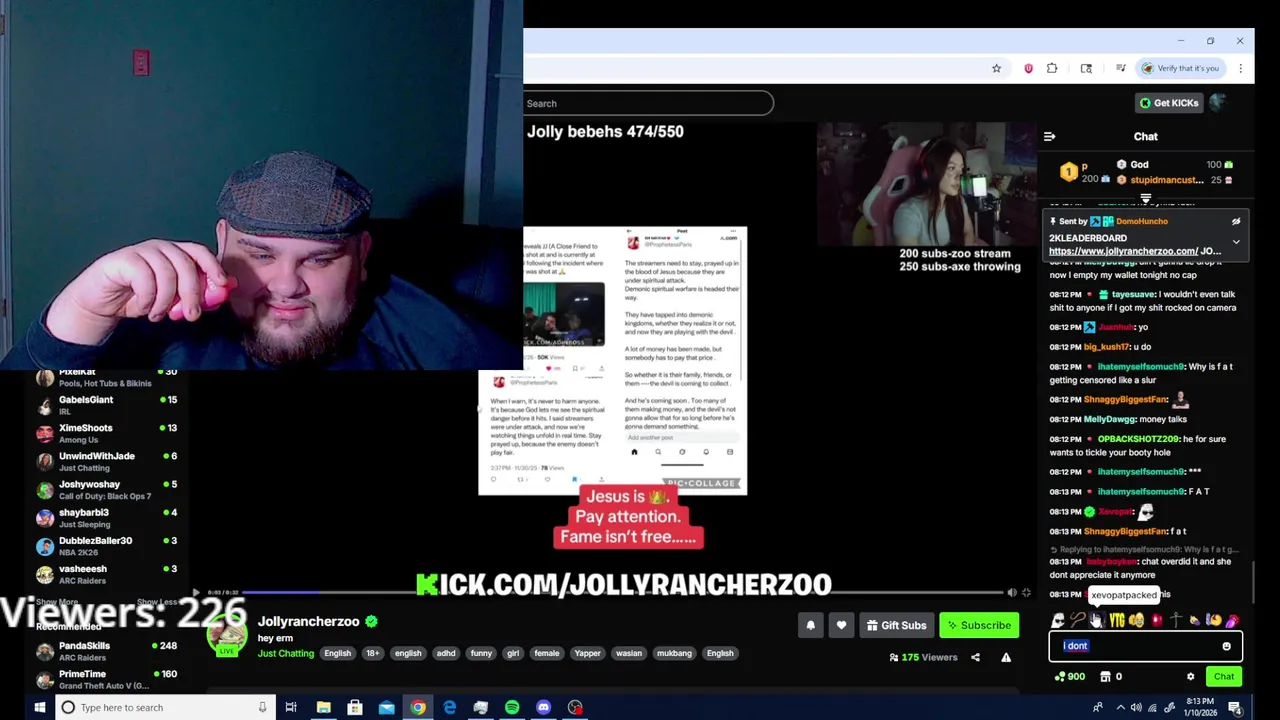Open XimeShoots channel in sidebar
The image size is (1280, 720).
(106, 433)
